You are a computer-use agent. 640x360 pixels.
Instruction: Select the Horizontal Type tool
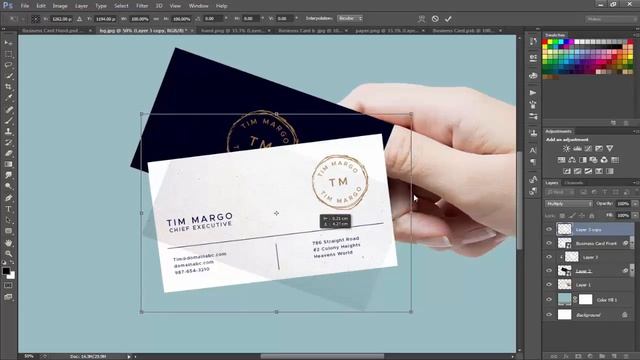(8, 209)
